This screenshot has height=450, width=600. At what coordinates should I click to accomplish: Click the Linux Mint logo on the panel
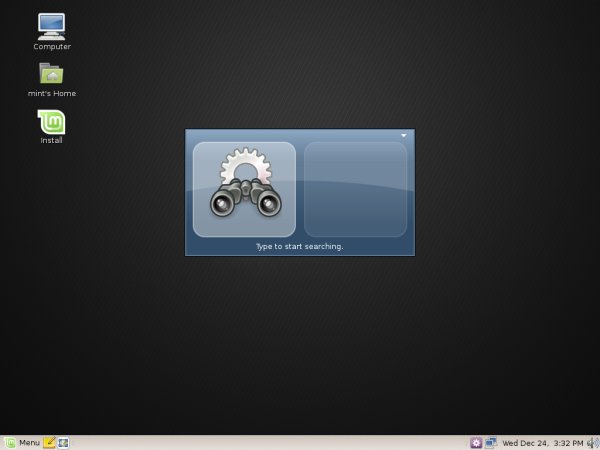coord(9,442)
